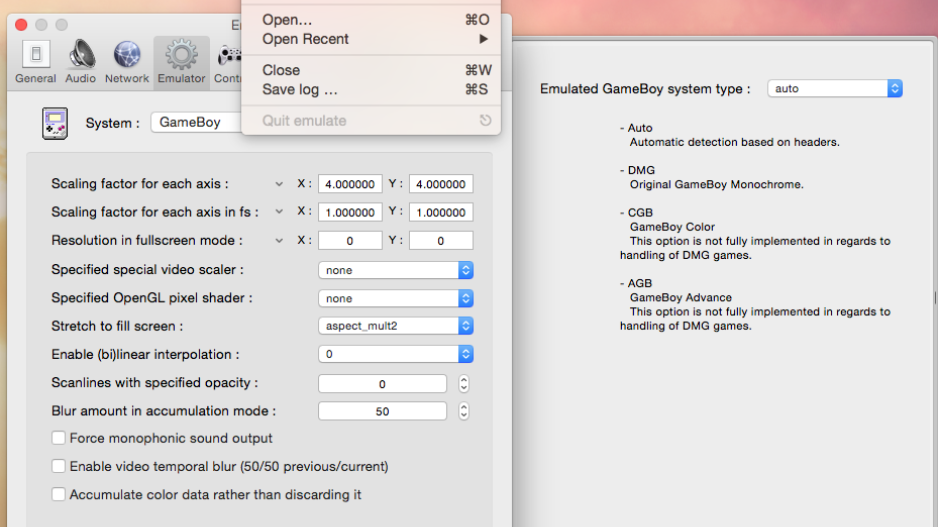Click "Automatic detection based on headers." text
Viewport: 938px width, 527px height.
click(x=735, y=142)
